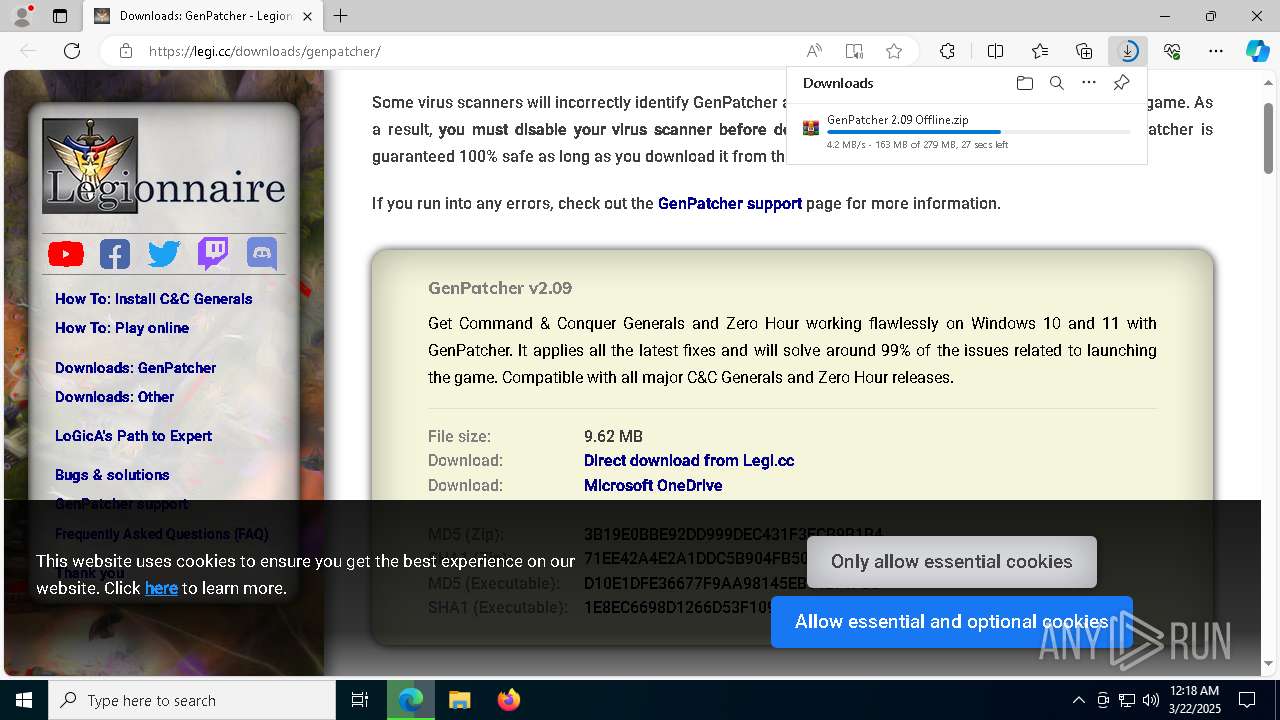Pin the Downloads panel
Image resolution: width=1280 pixels, height=720 pixels.
(x=1121, y=83)
